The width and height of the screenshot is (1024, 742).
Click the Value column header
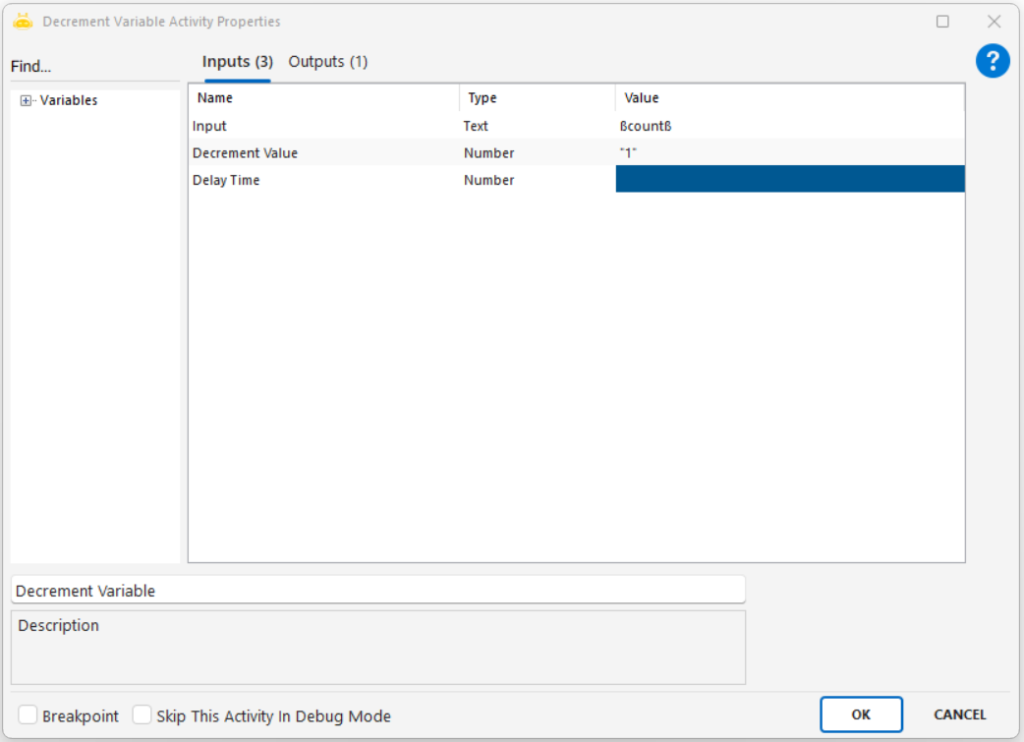pyautogui.click(x=789, y=98)
